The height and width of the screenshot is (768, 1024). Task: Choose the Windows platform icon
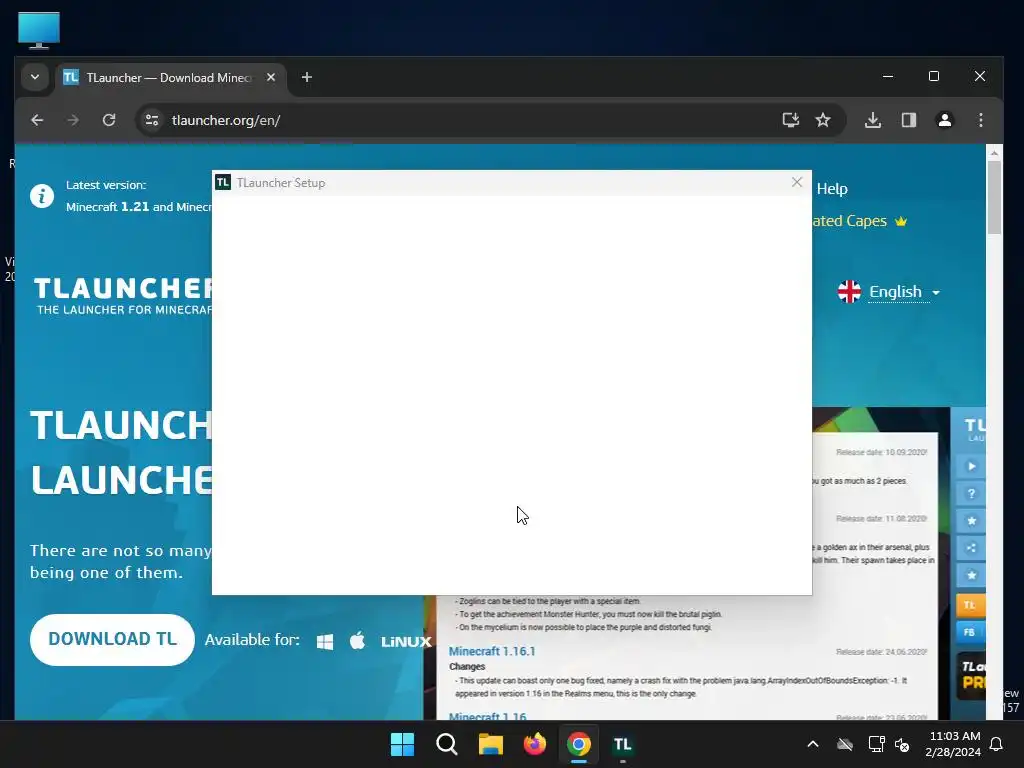point(325,641)
